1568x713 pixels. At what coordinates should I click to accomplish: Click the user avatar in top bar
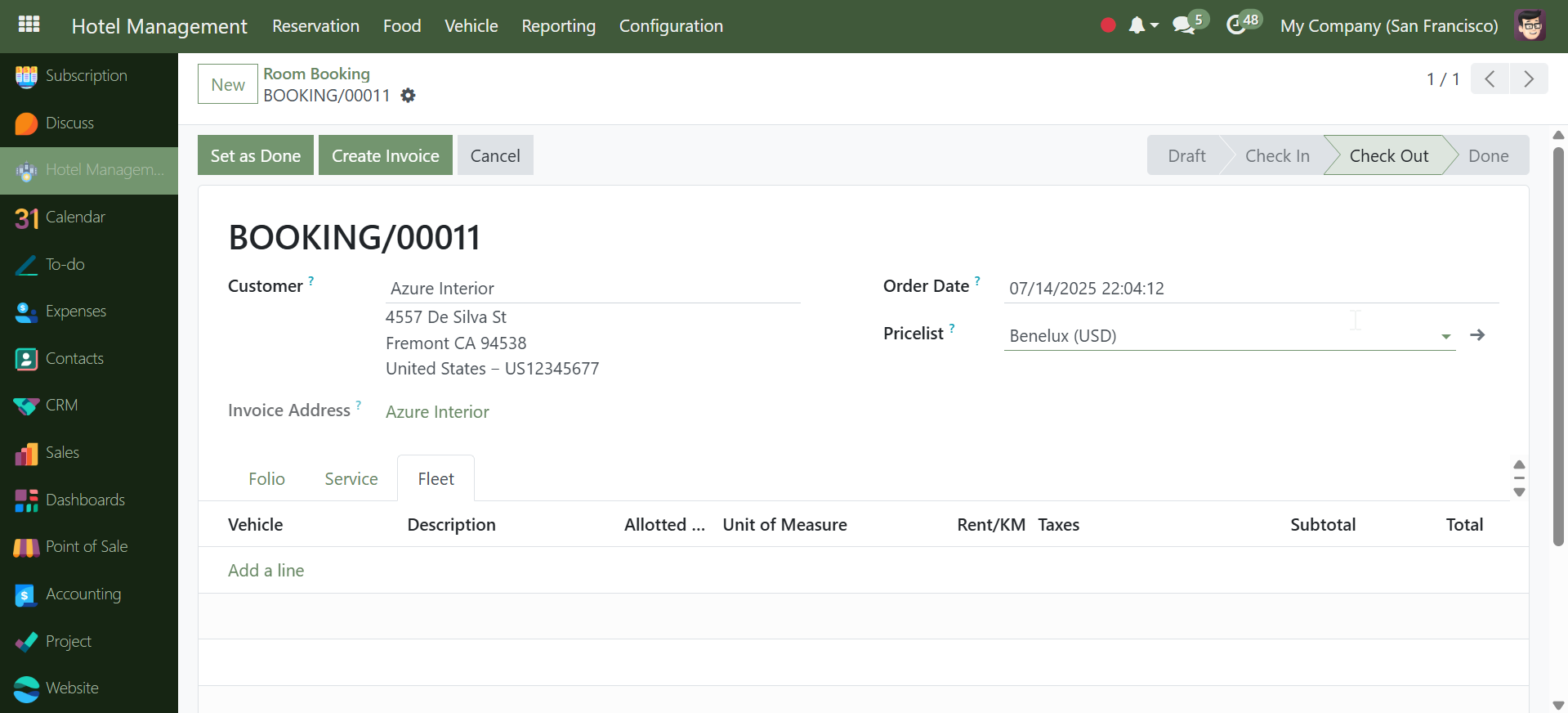(1530, 25)
